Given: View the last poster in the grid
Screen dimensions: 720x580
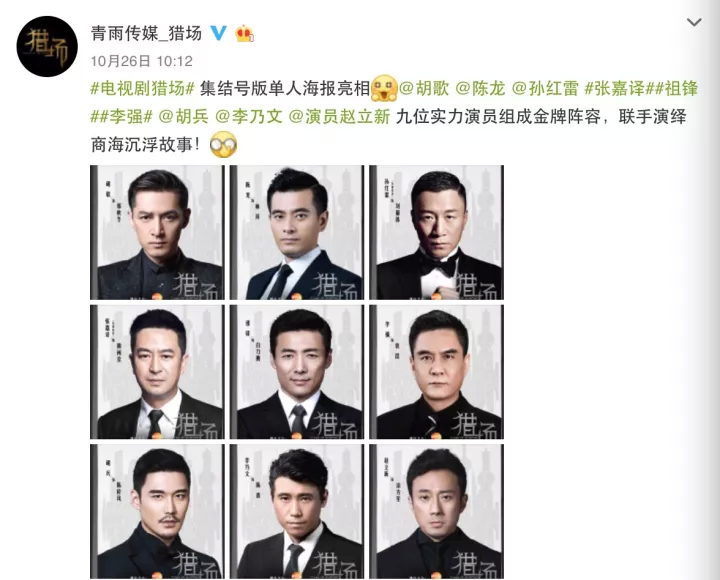Looking at the screenshot, I should coord(436,511).
